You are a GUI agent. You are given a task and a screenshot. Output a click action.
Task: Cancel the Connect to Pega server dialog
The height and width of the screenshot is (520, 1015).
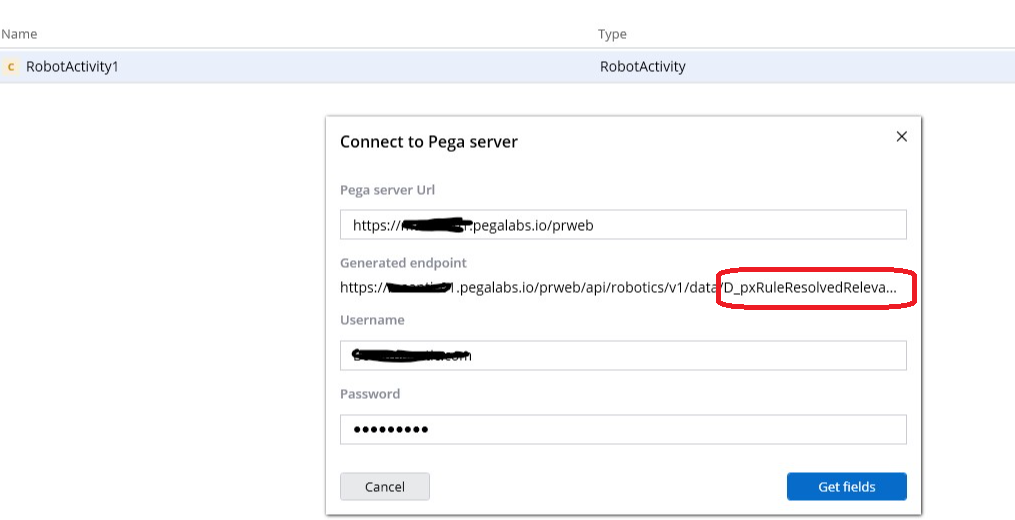(385, 486)
